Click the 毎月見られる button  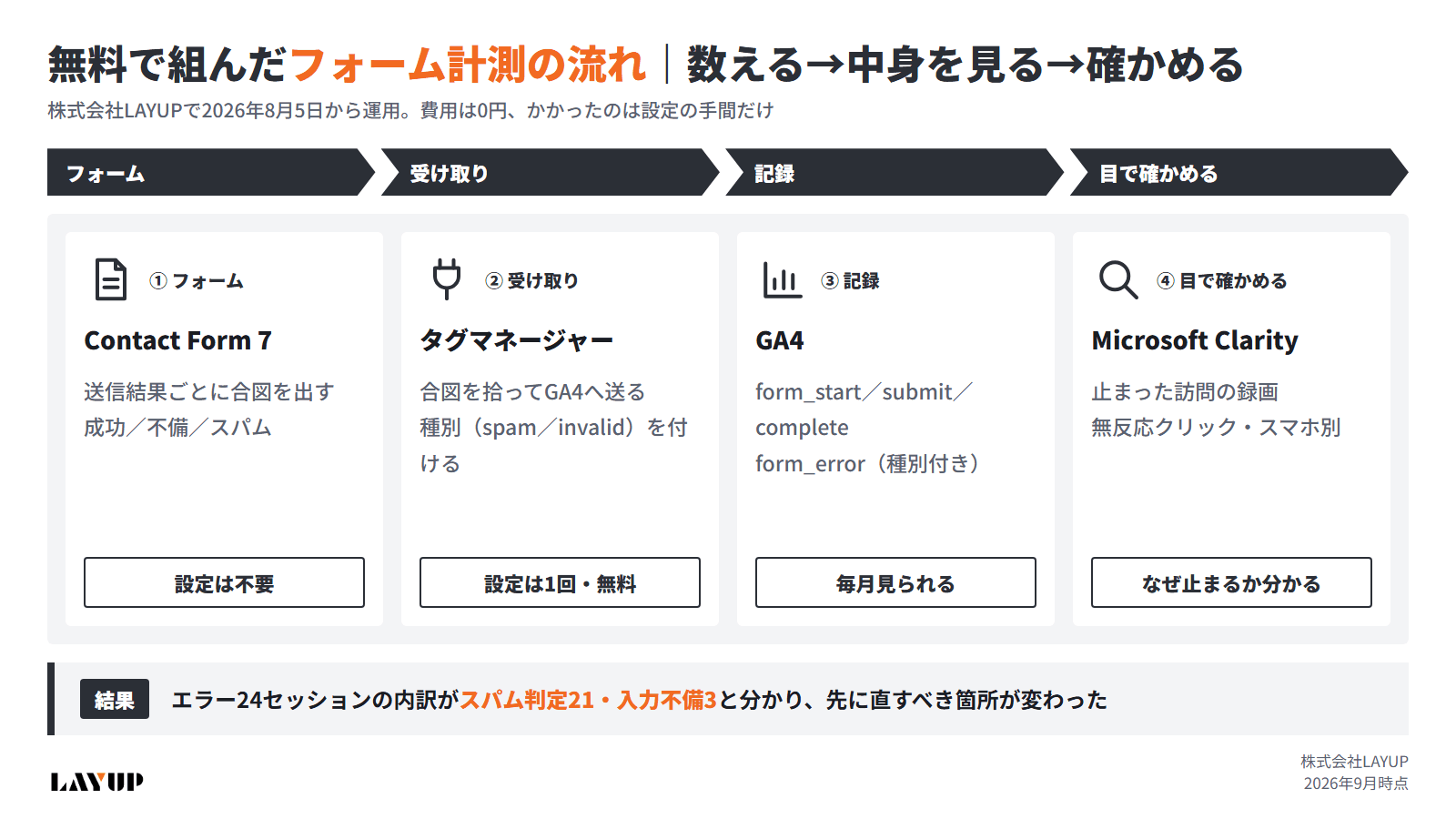(x=895, y=582)
